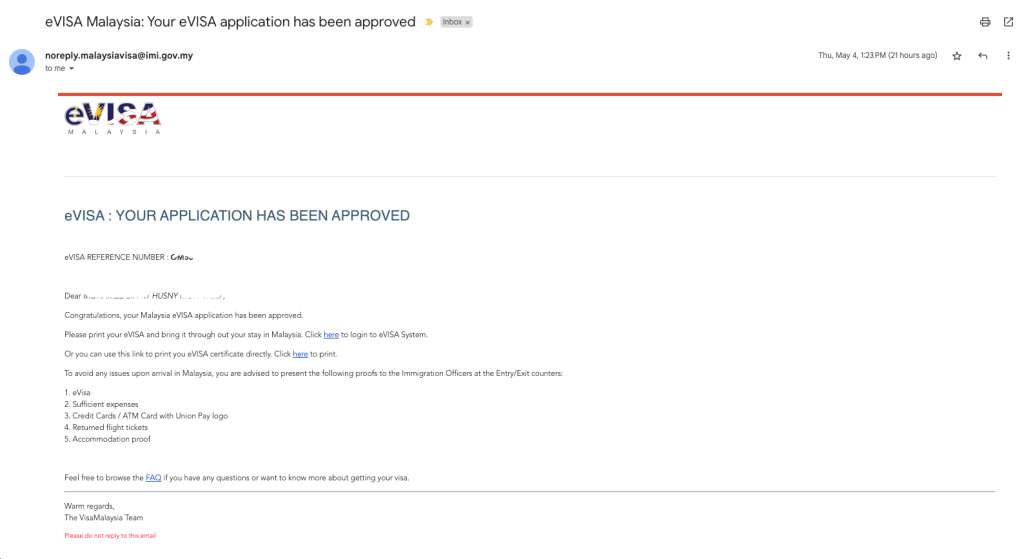
Task: Click the 'eVISA REFERENCE NUMBER' text
Action: coord(114,257)
